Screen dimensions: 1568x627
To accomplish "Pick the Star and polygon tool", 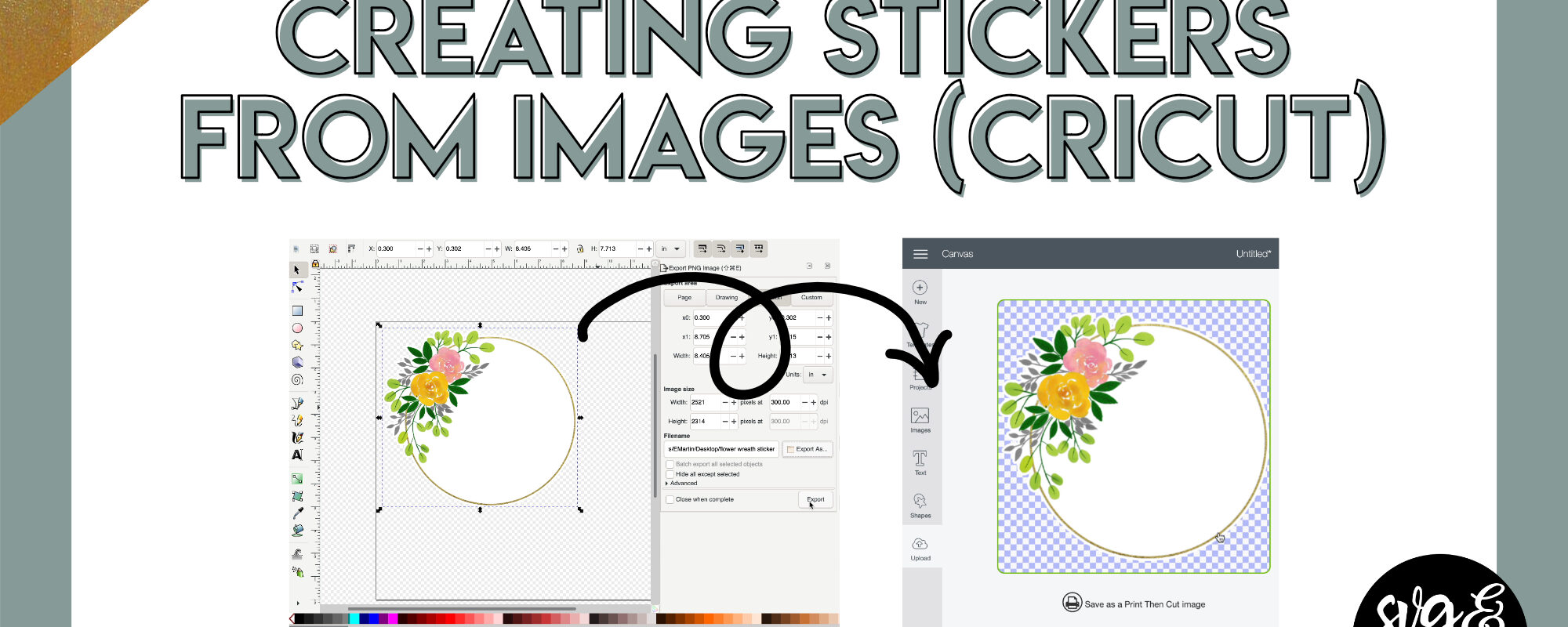I will [297, 345].
